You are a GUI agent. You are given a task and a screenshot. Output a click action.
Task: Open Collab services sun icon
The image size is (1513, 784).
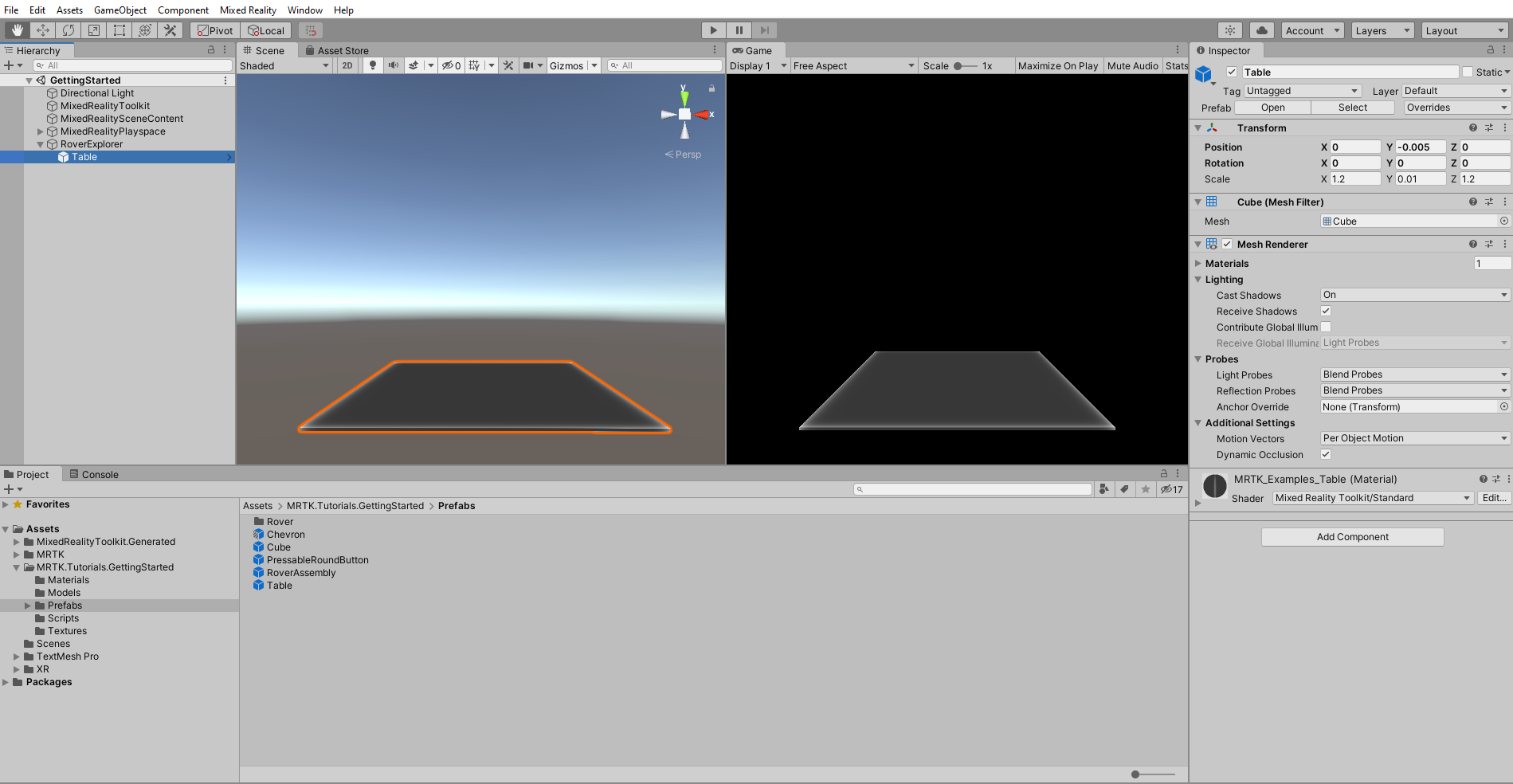coord(1231,30)
